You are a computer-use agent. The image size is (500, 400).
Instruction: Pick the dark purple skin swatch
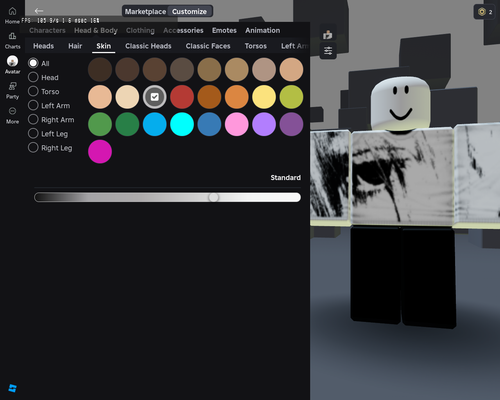[291, 124]
